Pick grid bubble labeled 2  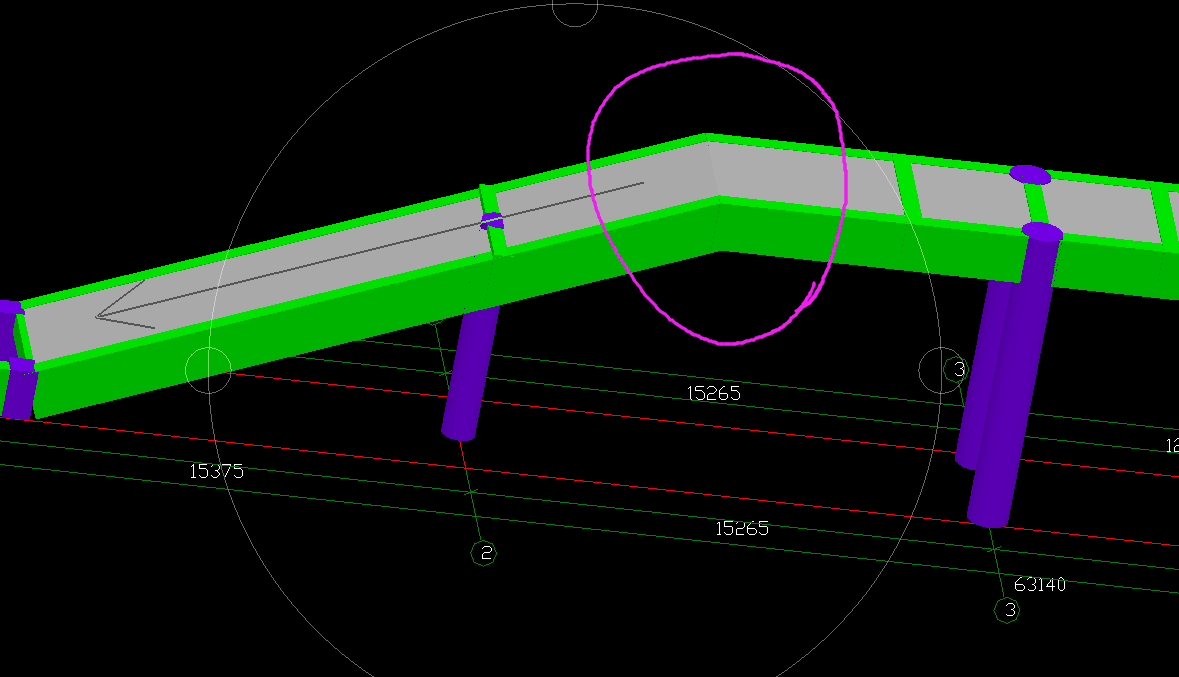(483, 554)
